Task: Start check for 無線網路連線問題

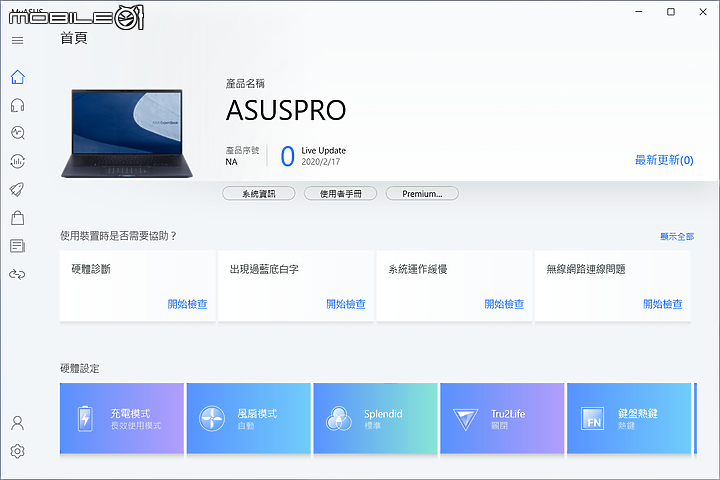Action: click(663, 304)
